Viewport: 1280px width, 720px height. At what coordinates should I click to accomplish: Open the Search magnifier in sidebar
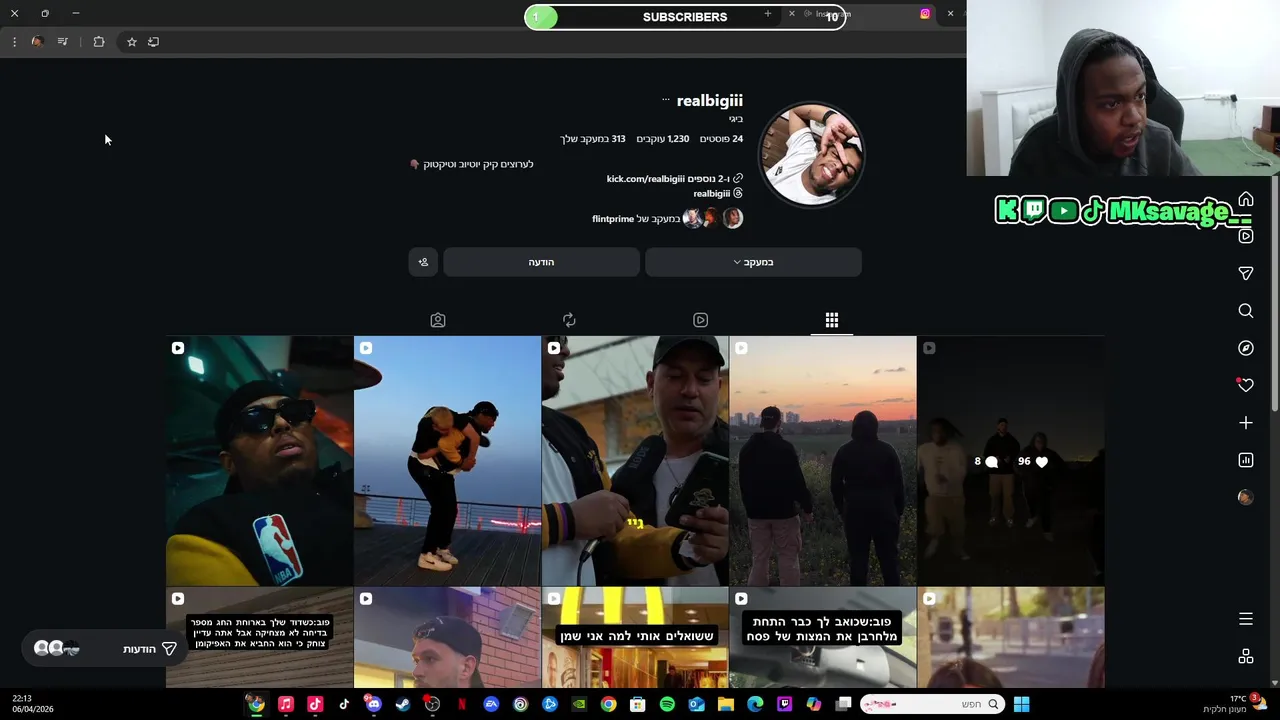1246,311
